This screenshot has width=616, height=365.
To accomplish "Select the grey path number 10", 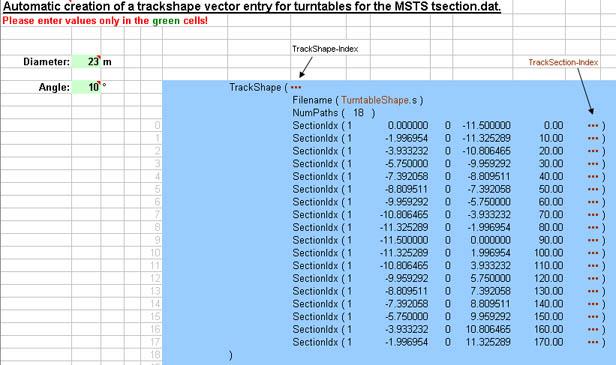I will click(x=155, y=253).
